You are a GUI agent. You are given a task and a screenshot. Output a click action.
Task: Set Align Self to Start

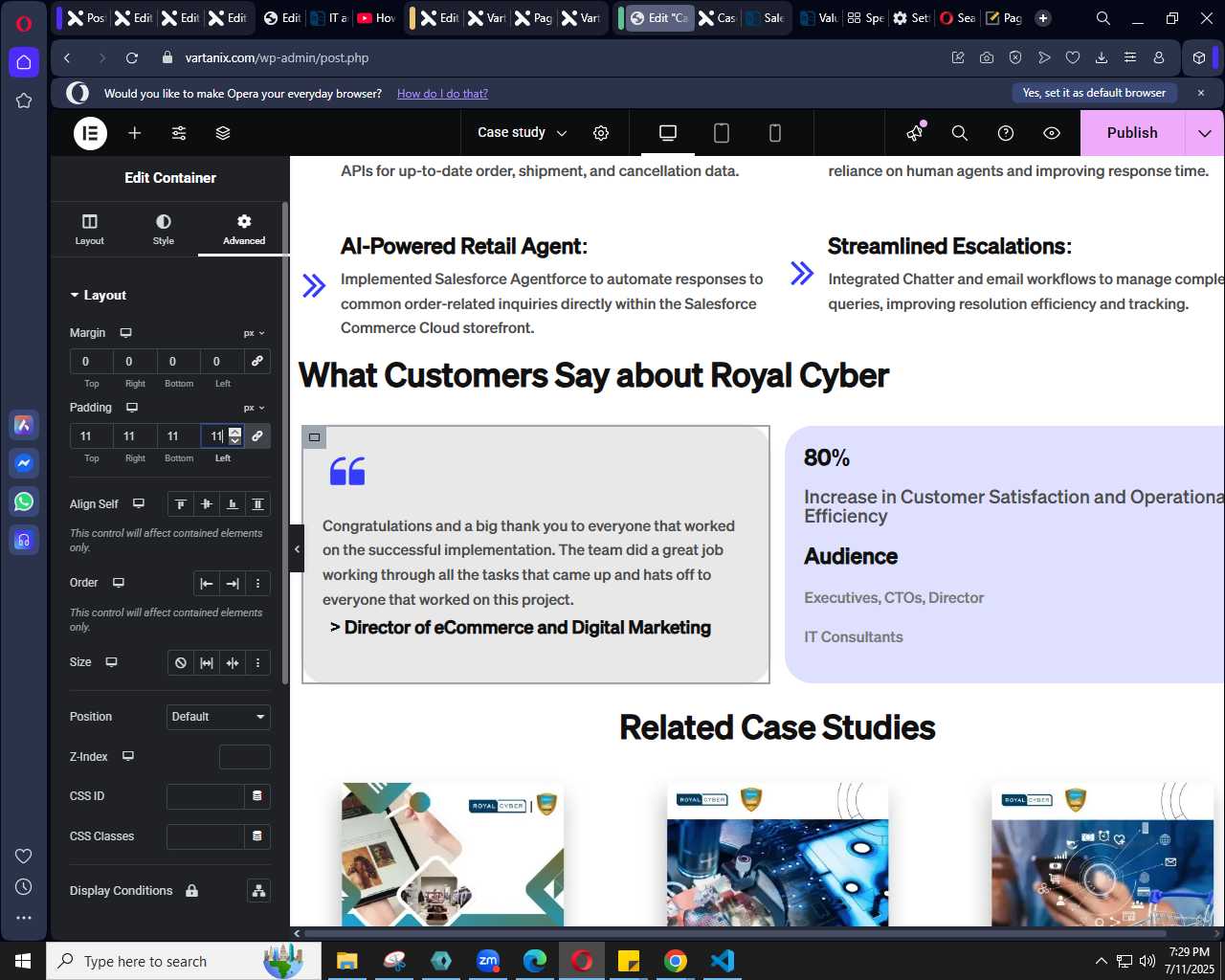pos(180,504)
